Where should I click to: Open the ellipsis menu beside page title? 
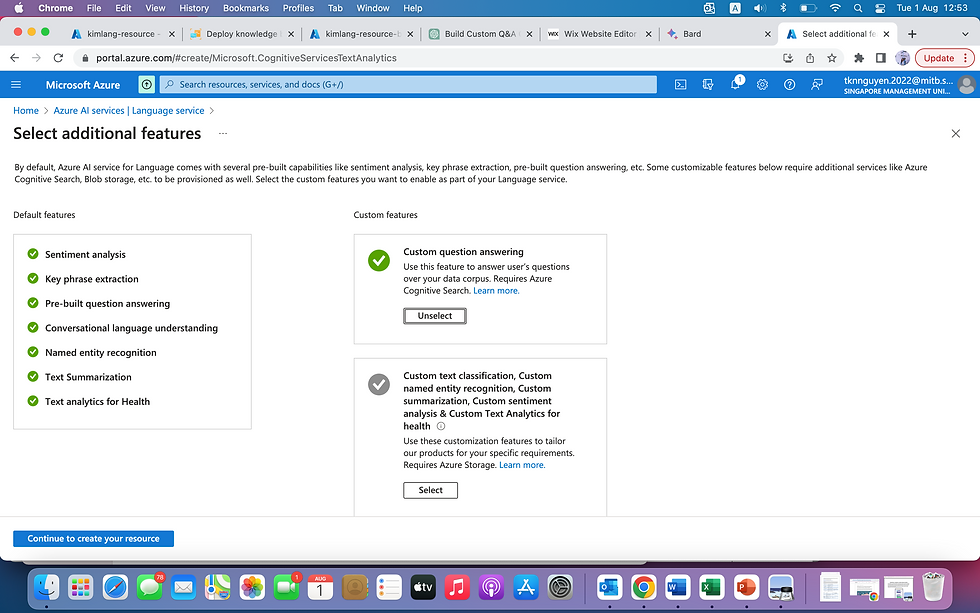coord(223,133)
